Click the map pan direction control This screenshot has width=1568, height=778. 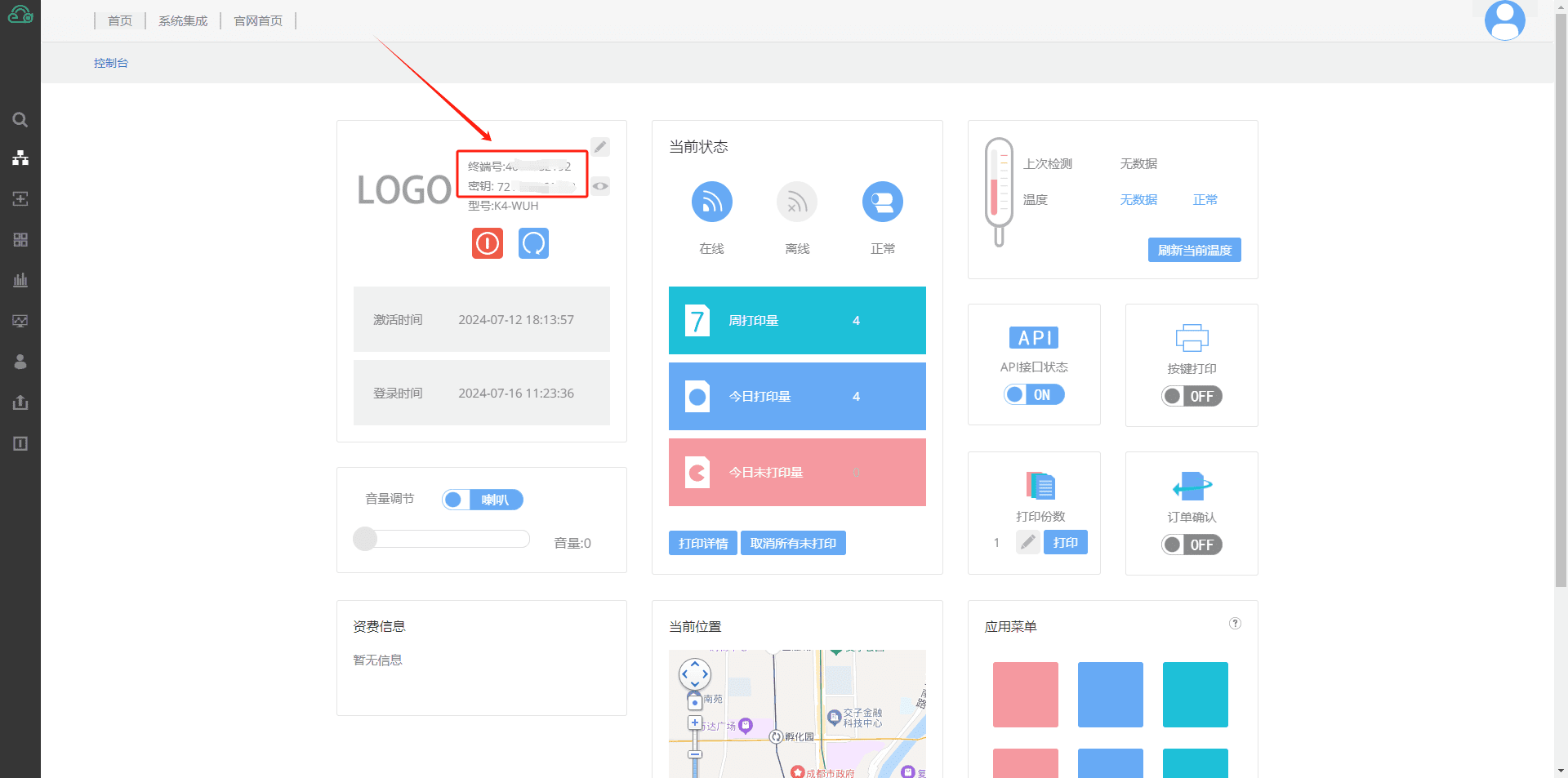click(695, 674)
